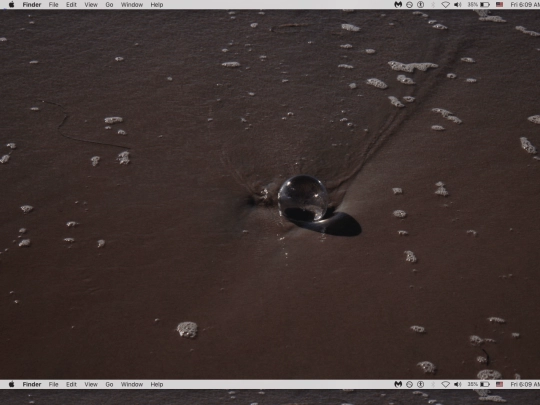Open the Window menu in the upper menu bar
This screenshot has width=540, height=405.
(x=132, y=5)
